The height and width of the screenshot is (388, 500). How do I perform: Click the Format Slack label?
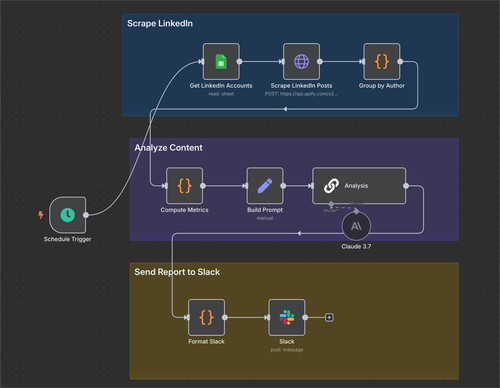[x=206, y=342]
